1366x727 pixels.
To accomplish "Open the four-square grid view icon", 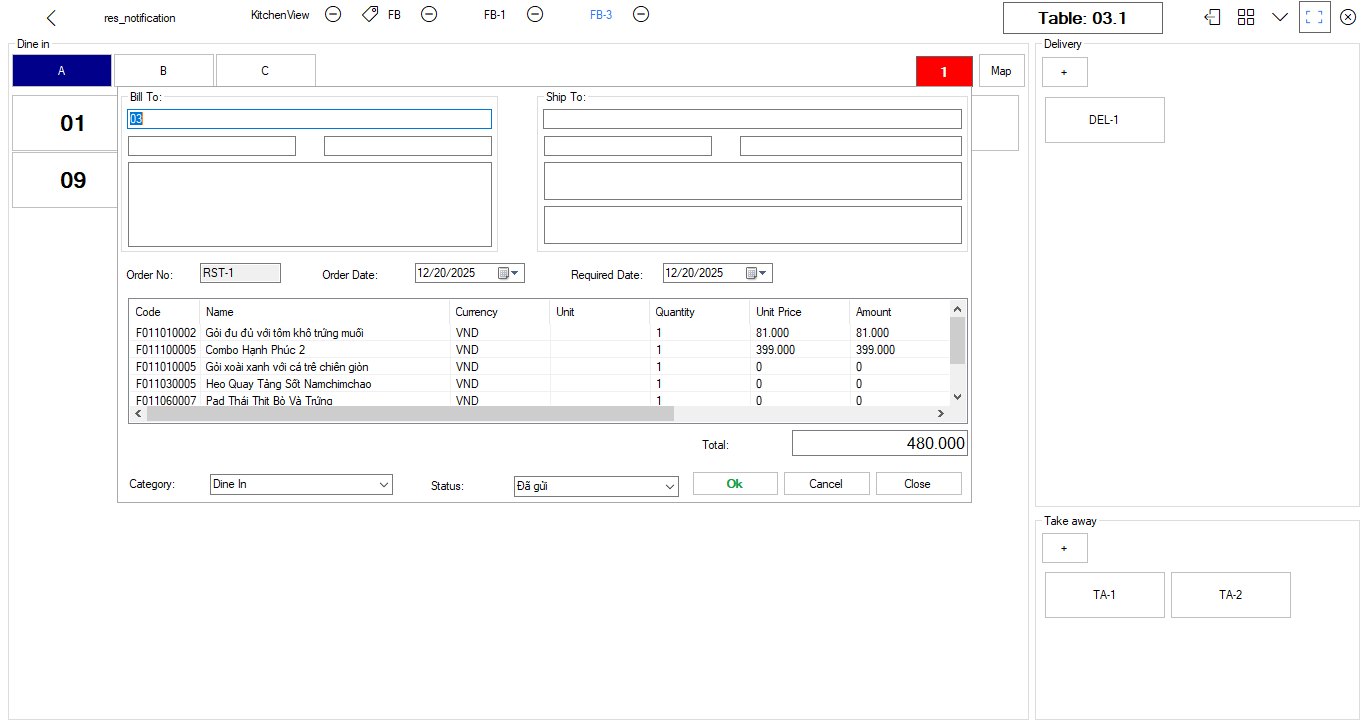I will tap(1246, 17).
